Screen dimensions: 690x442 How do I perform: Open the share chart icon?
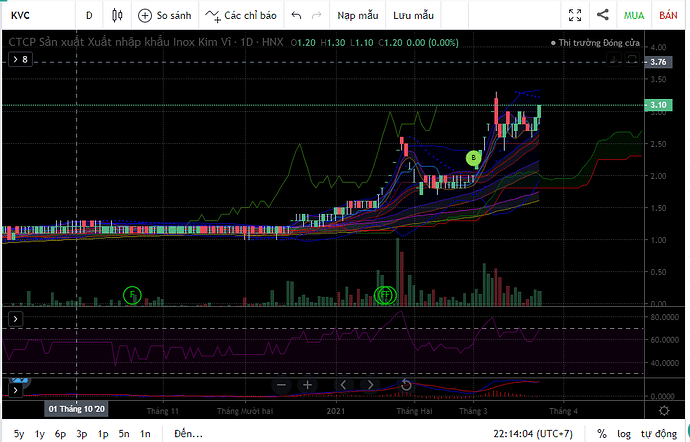point(602,15)
